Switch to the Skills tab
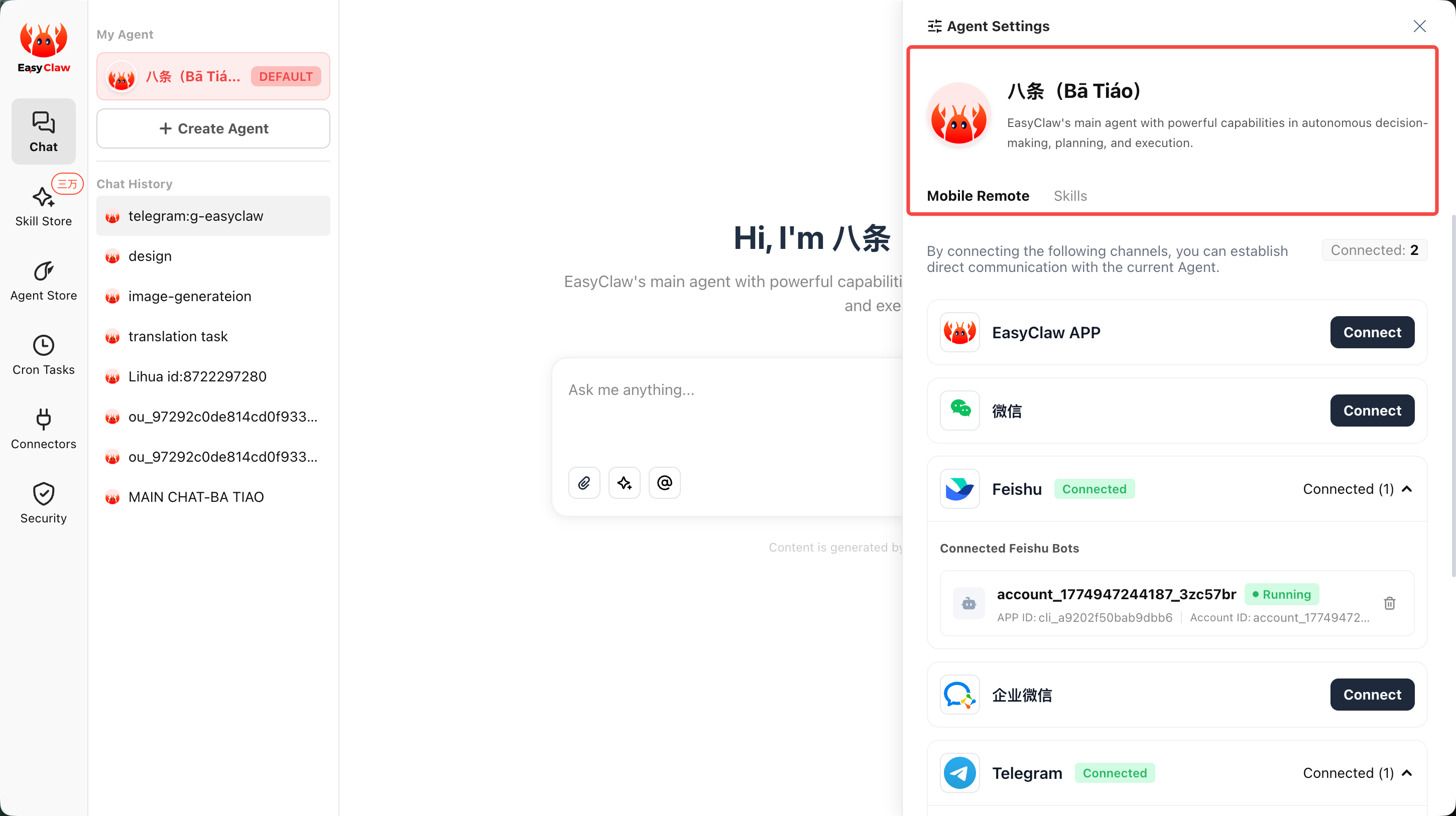The width and height of the screenshot is (1456, 816). coord(1070,196)
